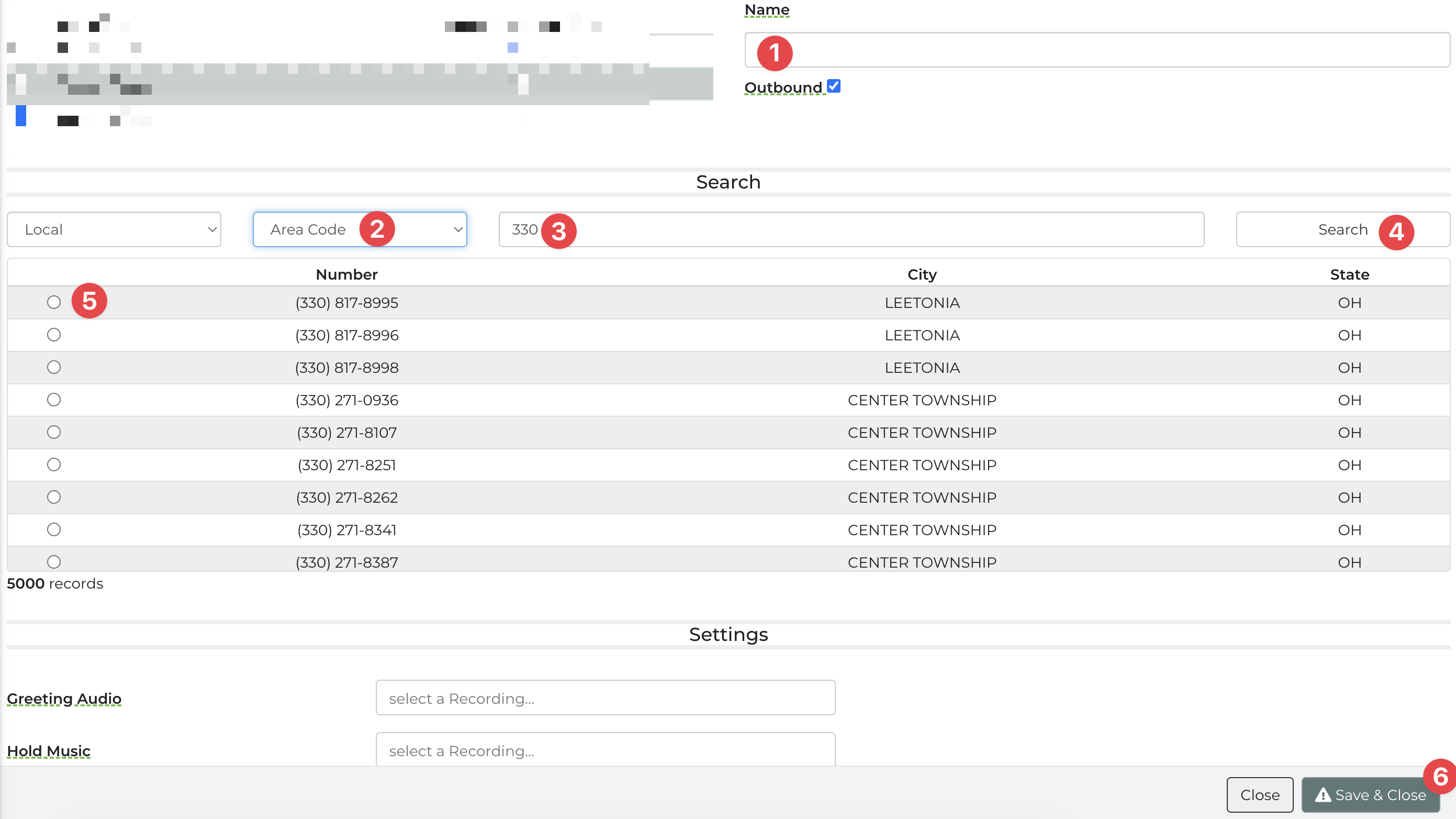The width and height of the screenshot is (1456, 819).
Task: Select radio button for (330) 271-8262
Action: [x=54, y=497]
